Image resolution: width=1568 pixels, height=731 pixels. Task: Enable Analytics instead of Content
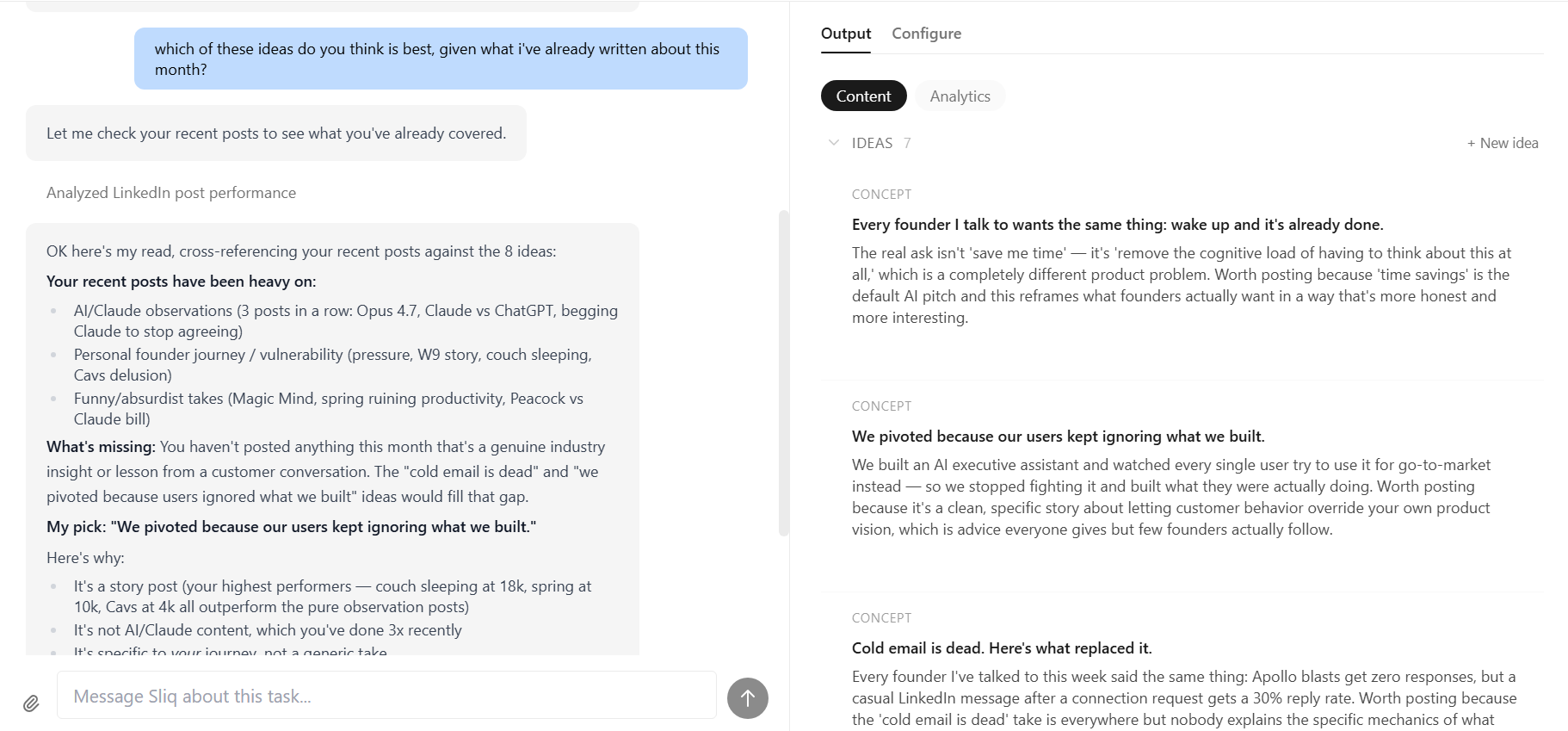pos(960,96)
